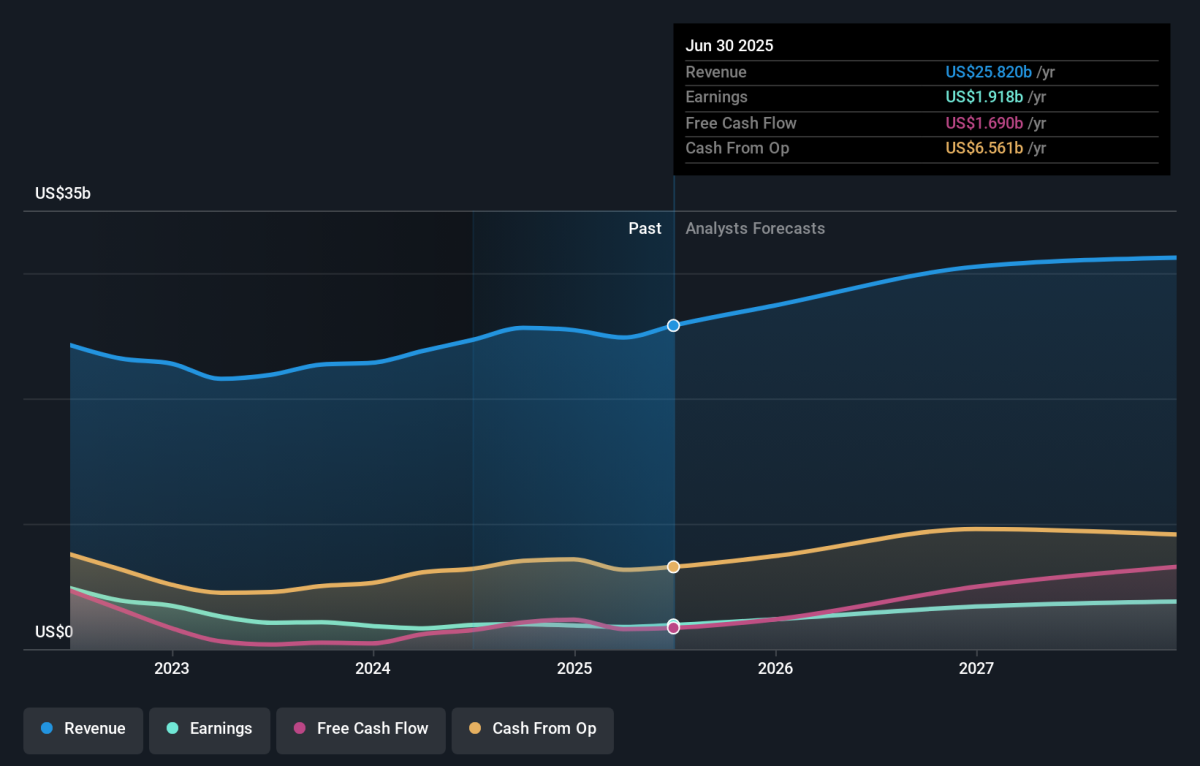Image resolution: width=1200 pixels, height=766 pixels.
Task: Select the Free Cash Flow data point marker
Action: (x=673, y=628)
